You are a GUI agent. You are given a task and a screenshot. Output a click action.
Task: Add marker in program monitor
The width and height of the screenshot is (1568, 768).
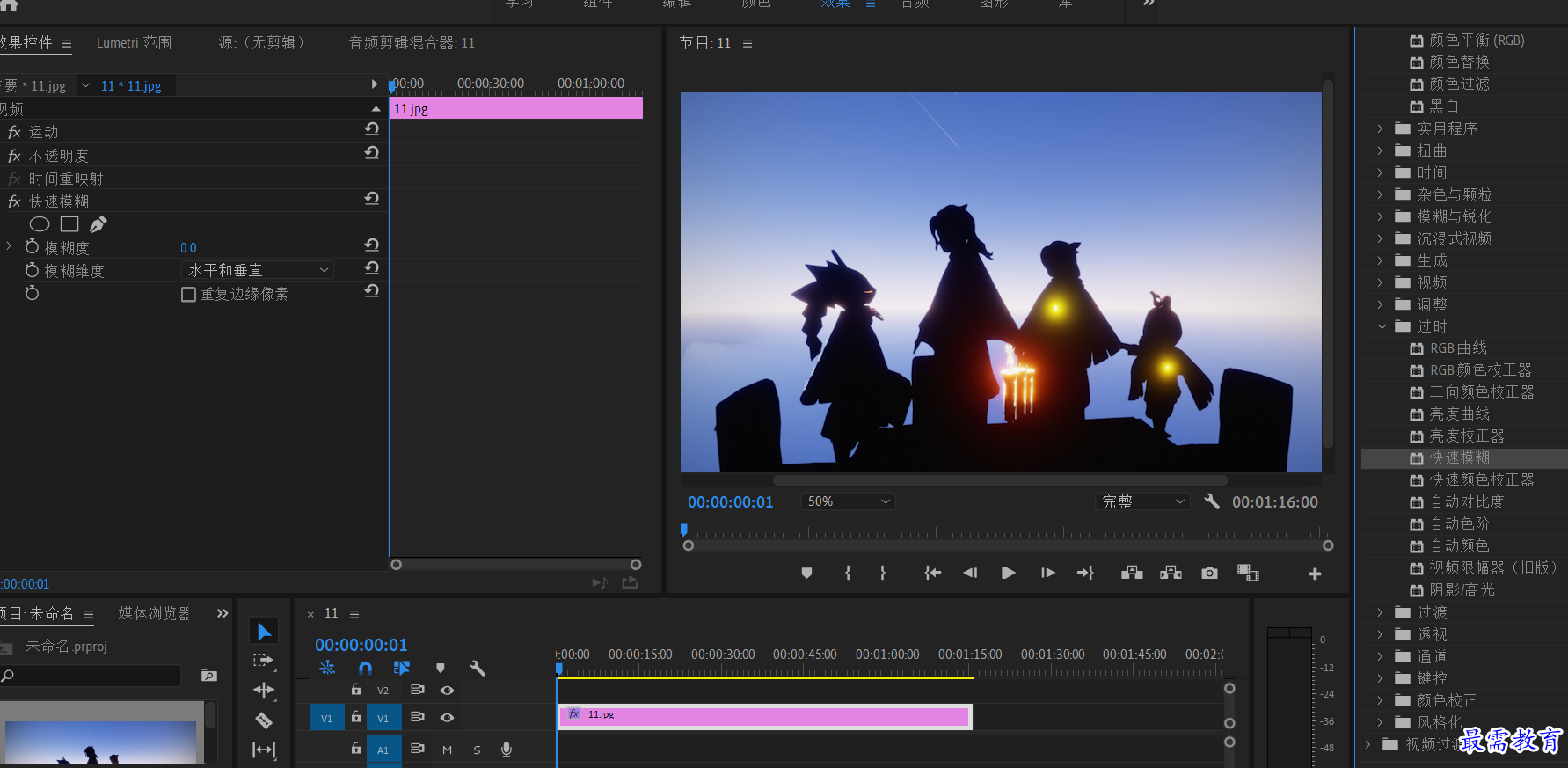(806, 573)
